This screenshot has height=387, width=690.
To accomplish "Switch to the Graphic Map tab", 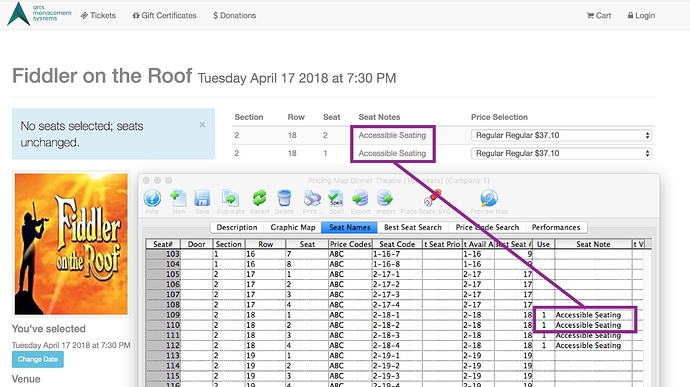I will tap(293, 227).
